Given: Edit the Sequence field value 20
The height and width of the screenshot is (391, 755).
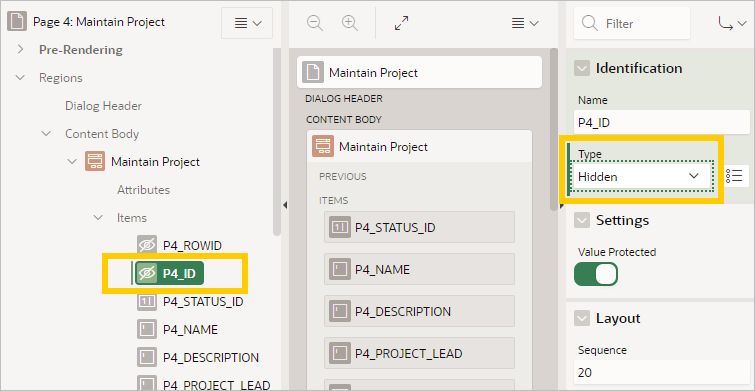Looking at the screenshot, I should [x=662, y=373].
